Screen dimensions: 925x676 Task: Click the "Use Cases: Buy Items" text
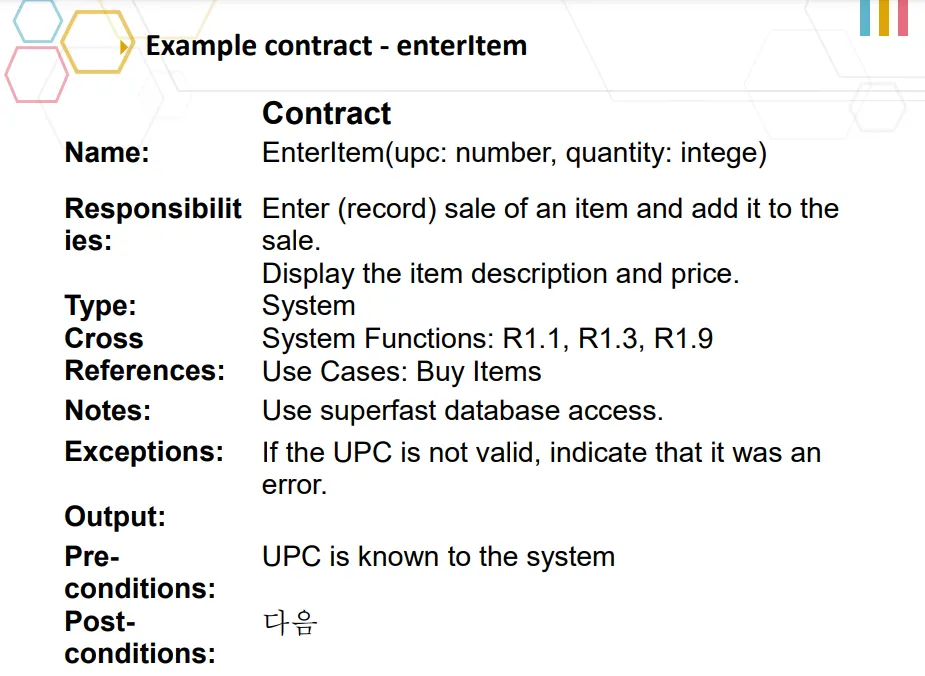[x=401, y=372]
